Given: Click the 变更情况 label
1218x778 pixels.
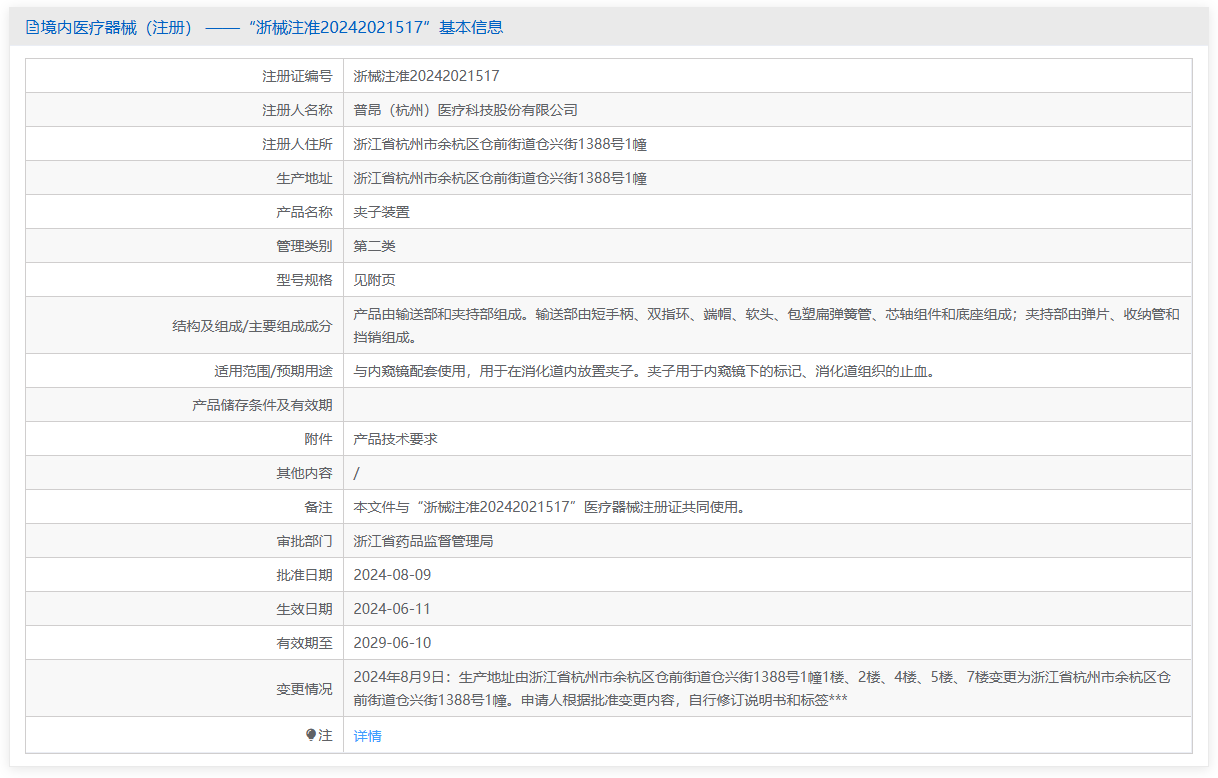Looking at the screenshot, I should coord(304,689).
